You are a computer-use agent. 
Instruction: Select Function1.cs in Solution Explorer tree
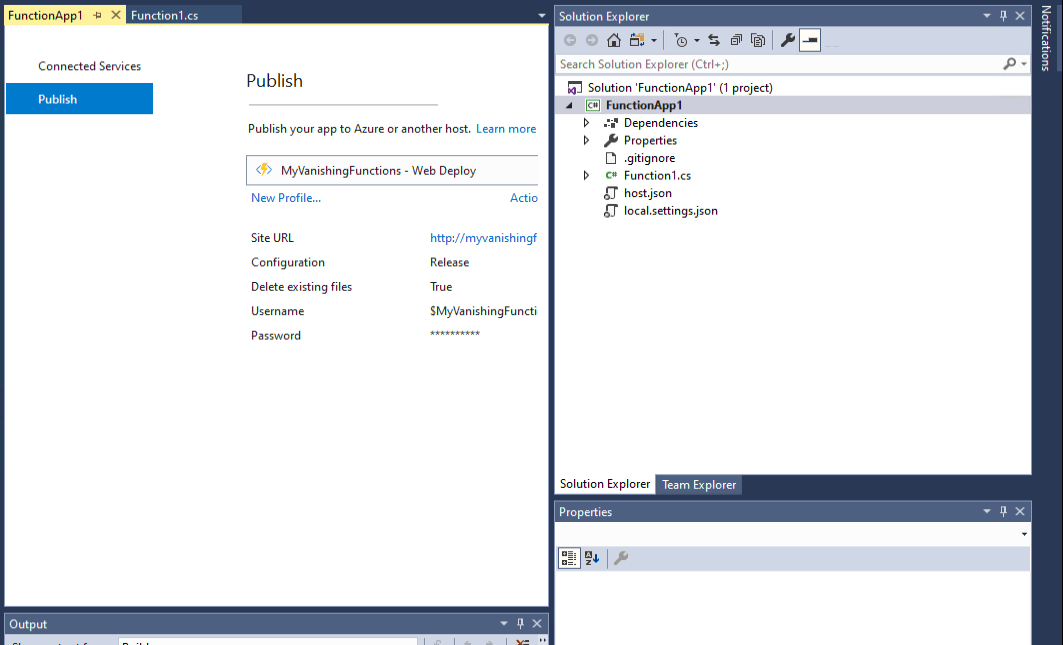click(x=657, y=176)
